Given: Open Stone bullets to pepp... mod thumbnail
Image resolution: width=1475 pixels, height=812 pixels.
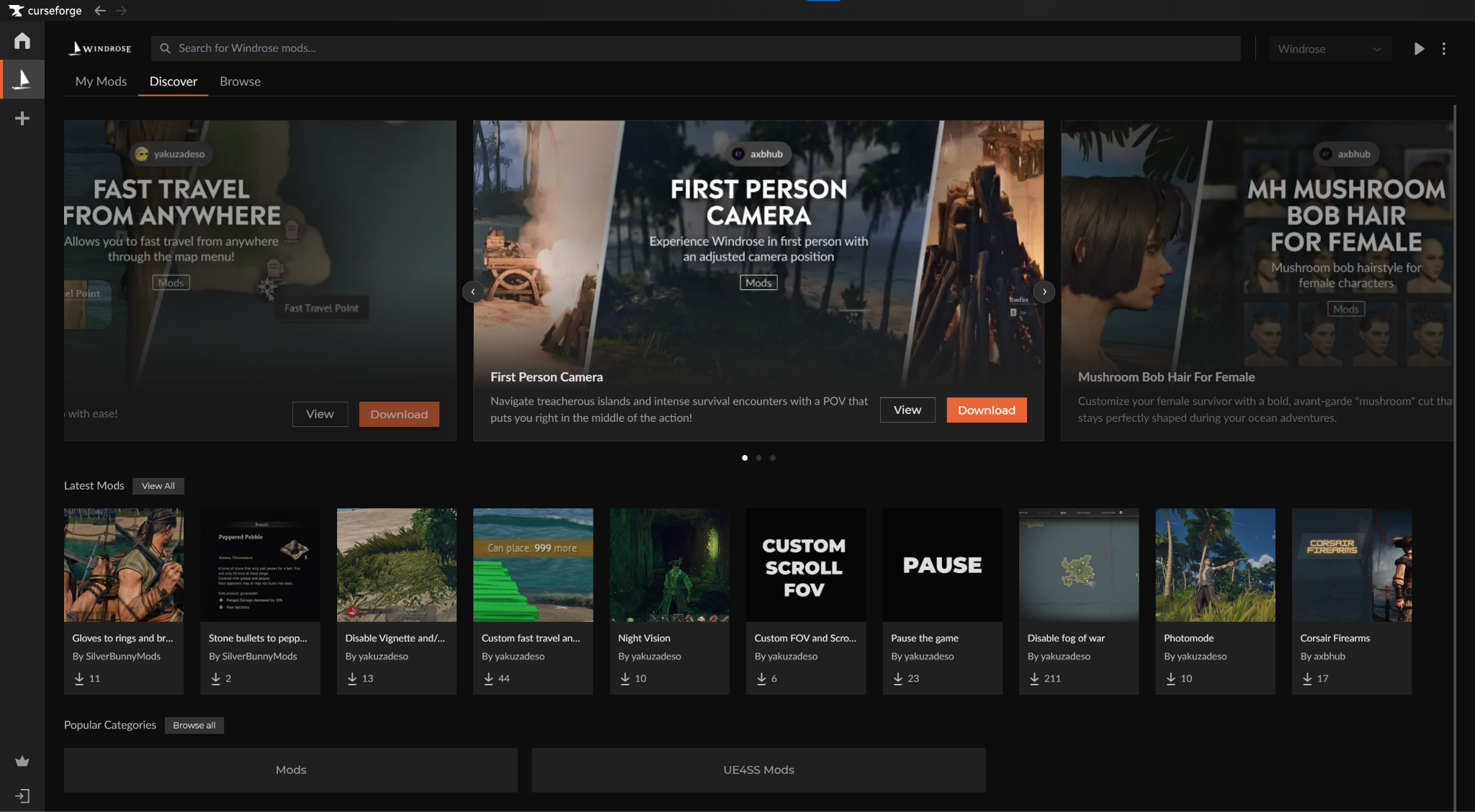Looking at the screenshot, I should tap(260, 565).
